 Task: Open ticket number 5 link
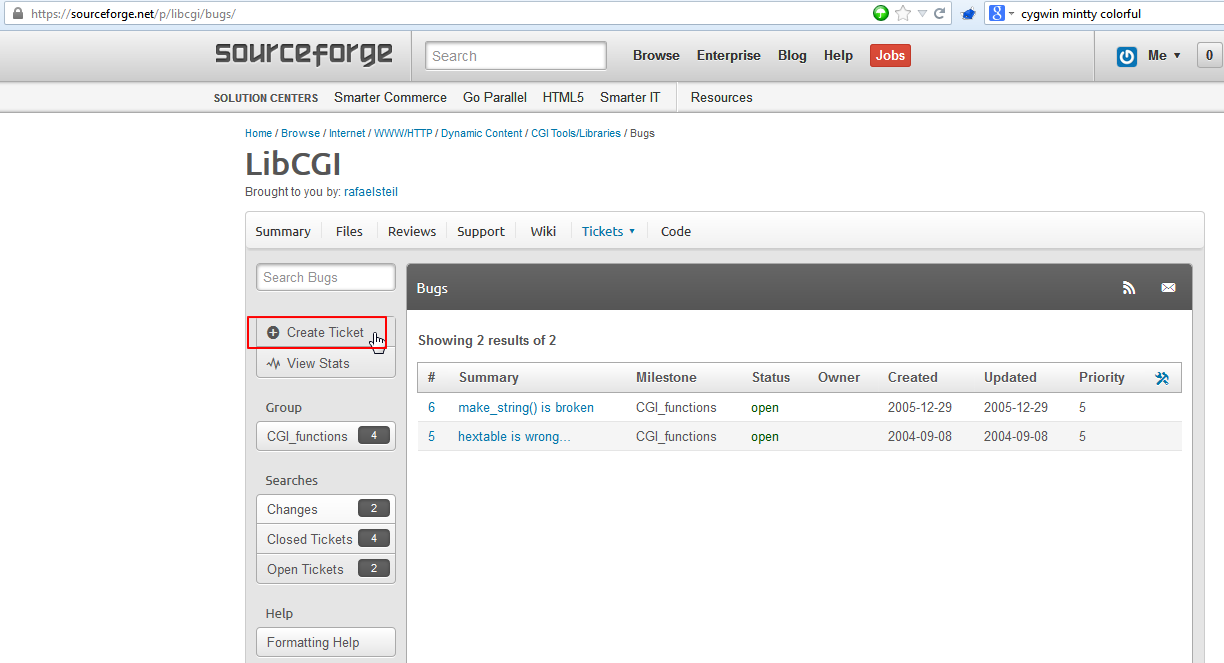pyautogui.click(x=432, y=437)
